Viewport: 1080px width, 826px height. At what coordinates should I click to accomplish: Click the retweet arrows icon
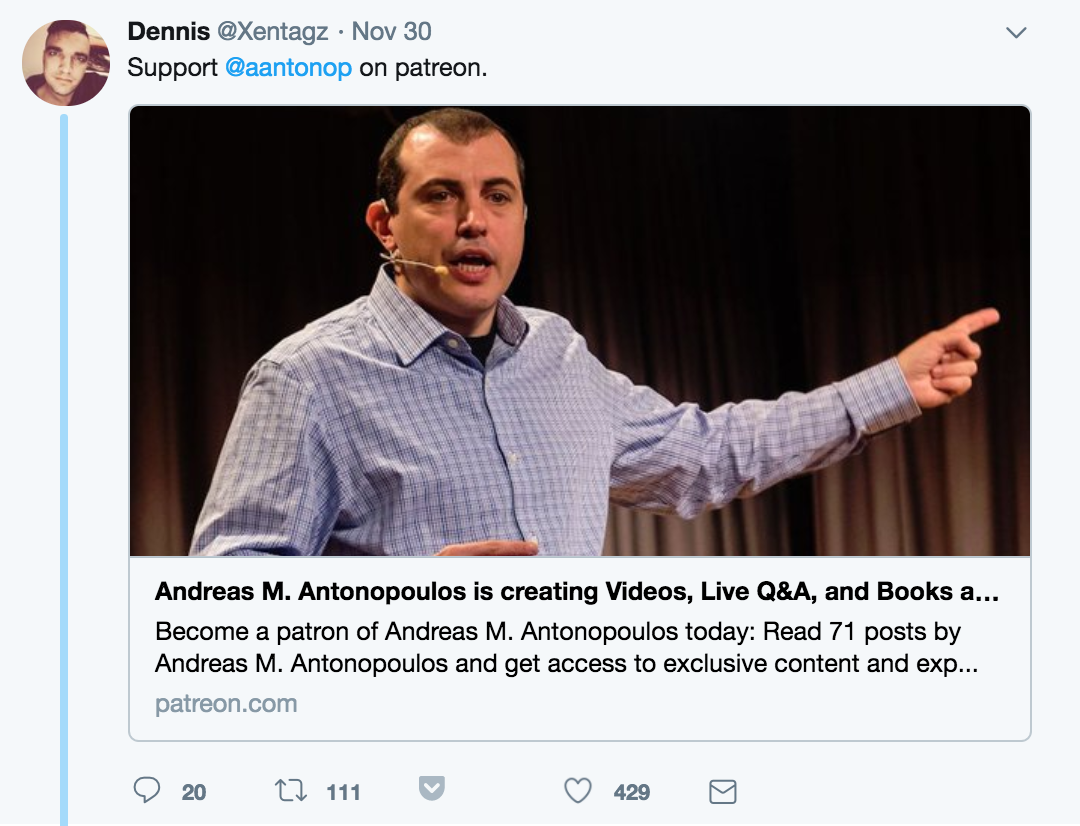[290, 791]
